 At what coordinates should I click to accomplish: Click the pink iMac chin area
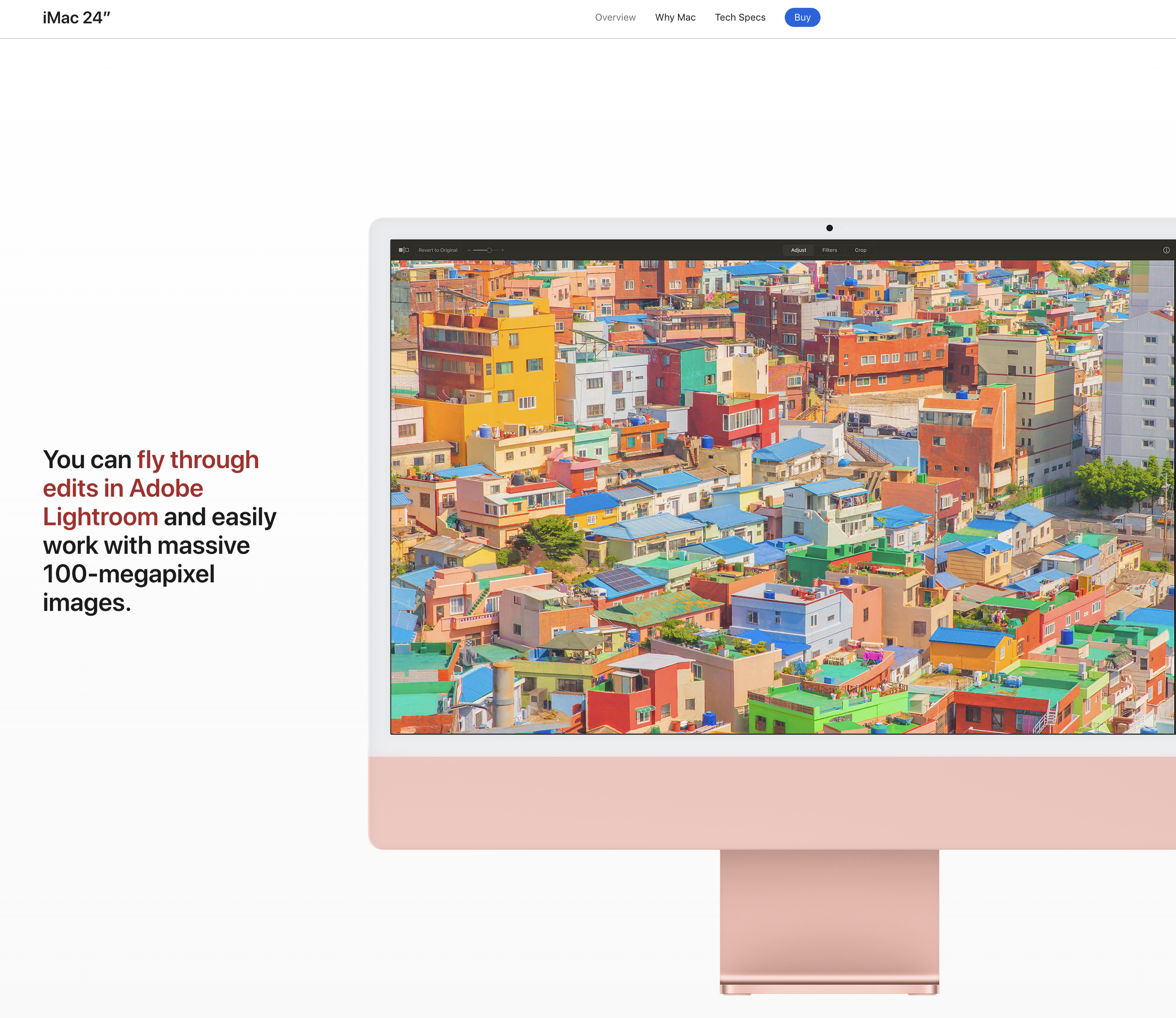coord(773,802)
